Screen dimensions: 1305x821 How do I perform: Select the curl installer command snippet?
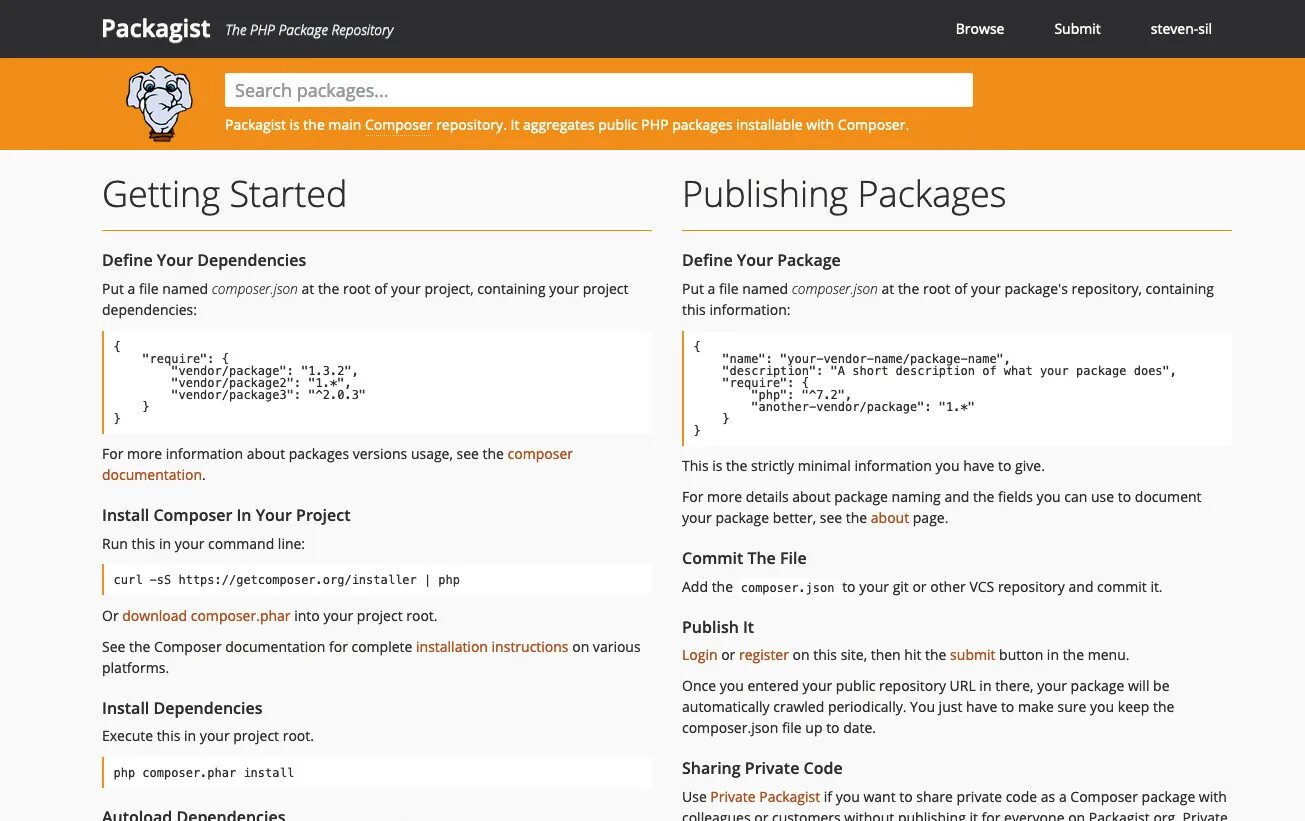376,579
